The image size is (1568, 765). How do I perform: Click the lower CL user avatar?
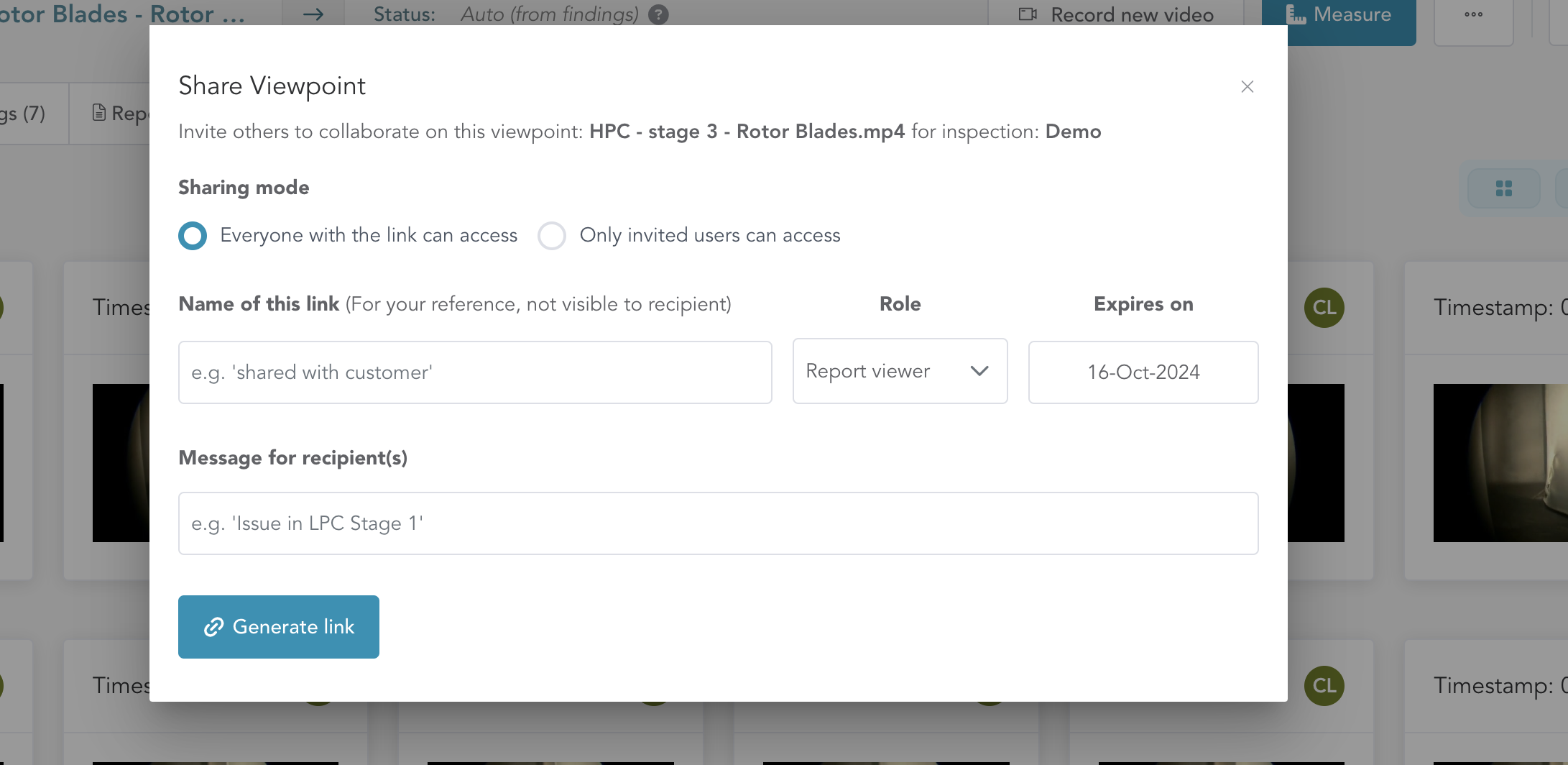click(1324, 686)
